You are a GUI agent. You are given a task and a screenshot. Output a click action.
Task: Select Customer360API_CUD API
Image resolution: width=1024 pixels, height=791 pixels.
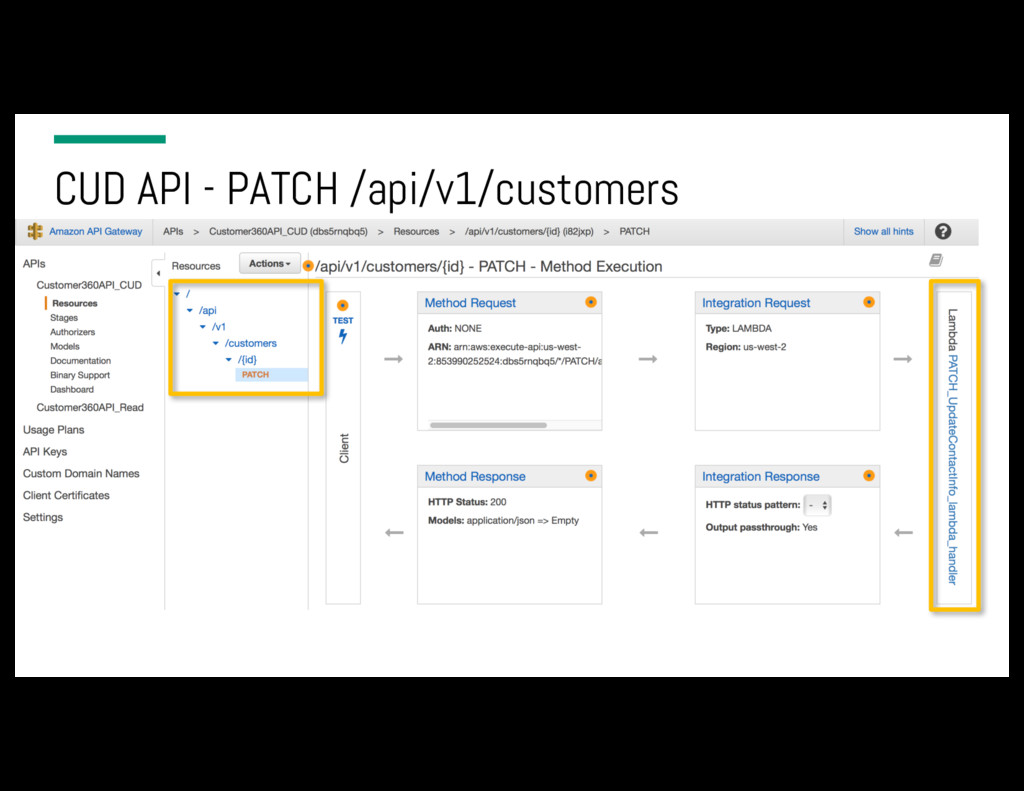pyautogui.click(x=89, y=285)
